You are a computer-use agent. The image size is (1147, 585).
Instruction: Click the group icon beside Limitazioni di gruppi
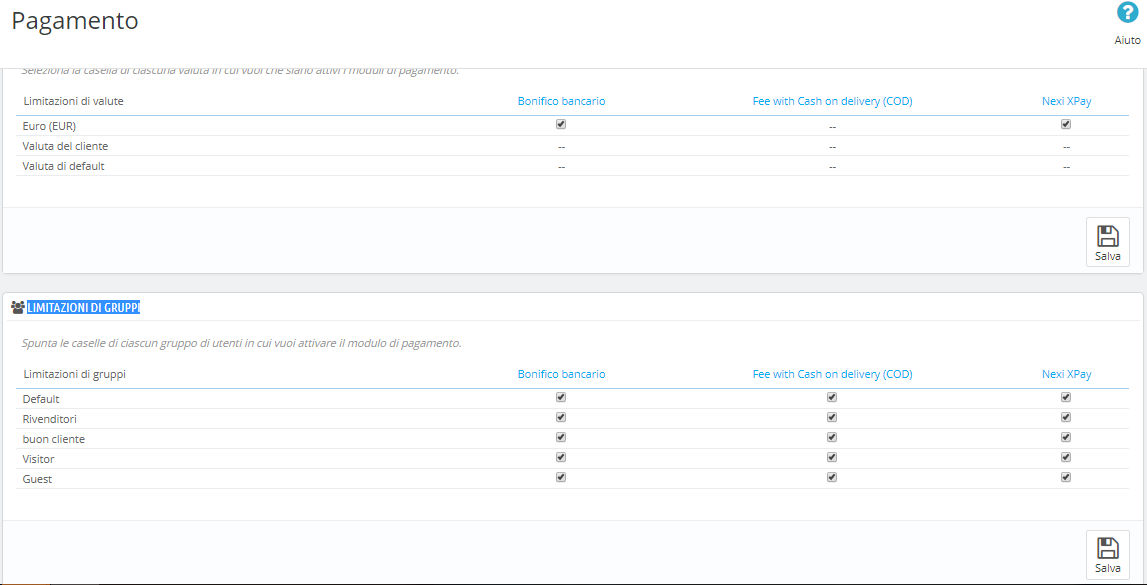click(18, 308)
